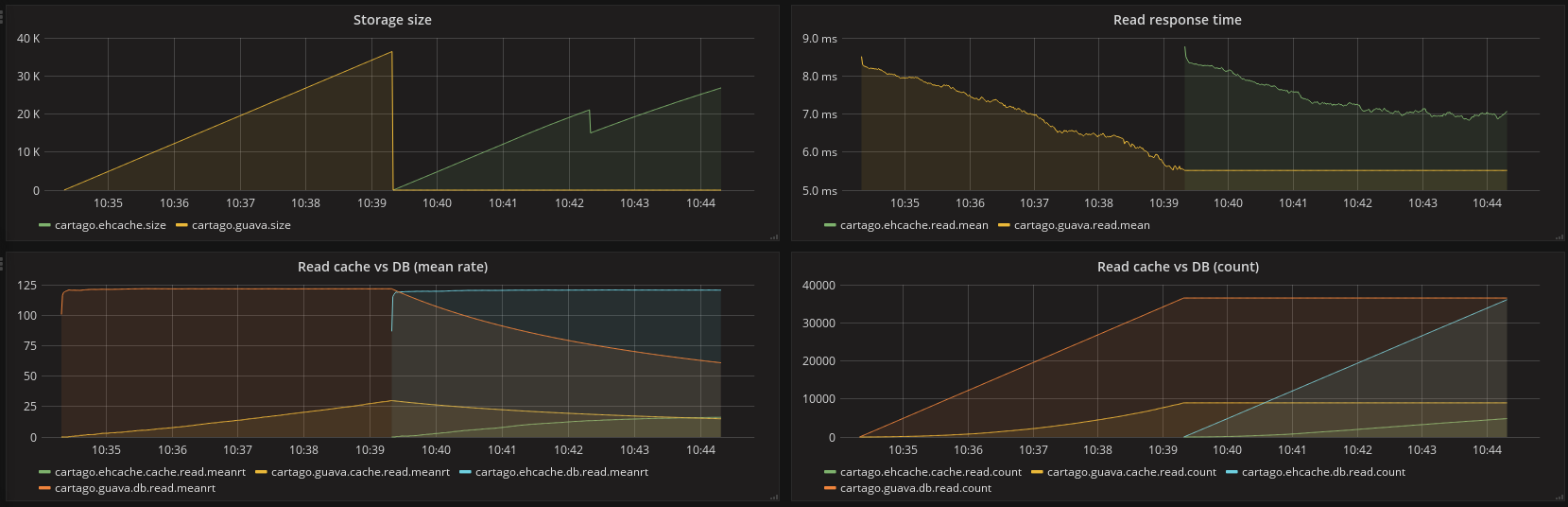Viewport: 1568px width, 507px height.
Task: Toggle the cartago.ehcache.read.mean legend series
Action: click(x=914, y=225)
